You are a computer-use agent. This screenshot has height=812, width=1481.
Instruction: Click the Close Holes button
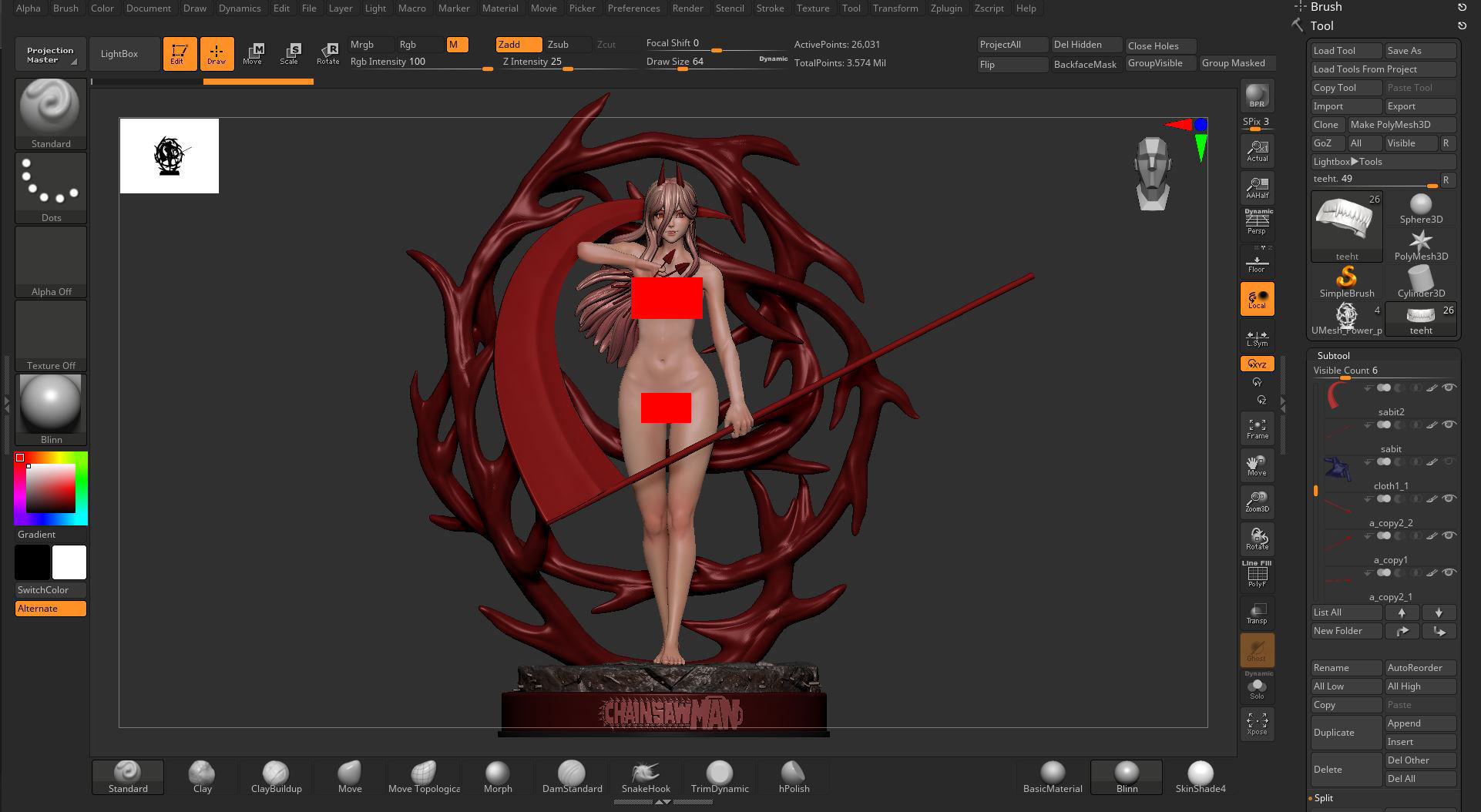pyautogui.click(x=1161, y=45)
